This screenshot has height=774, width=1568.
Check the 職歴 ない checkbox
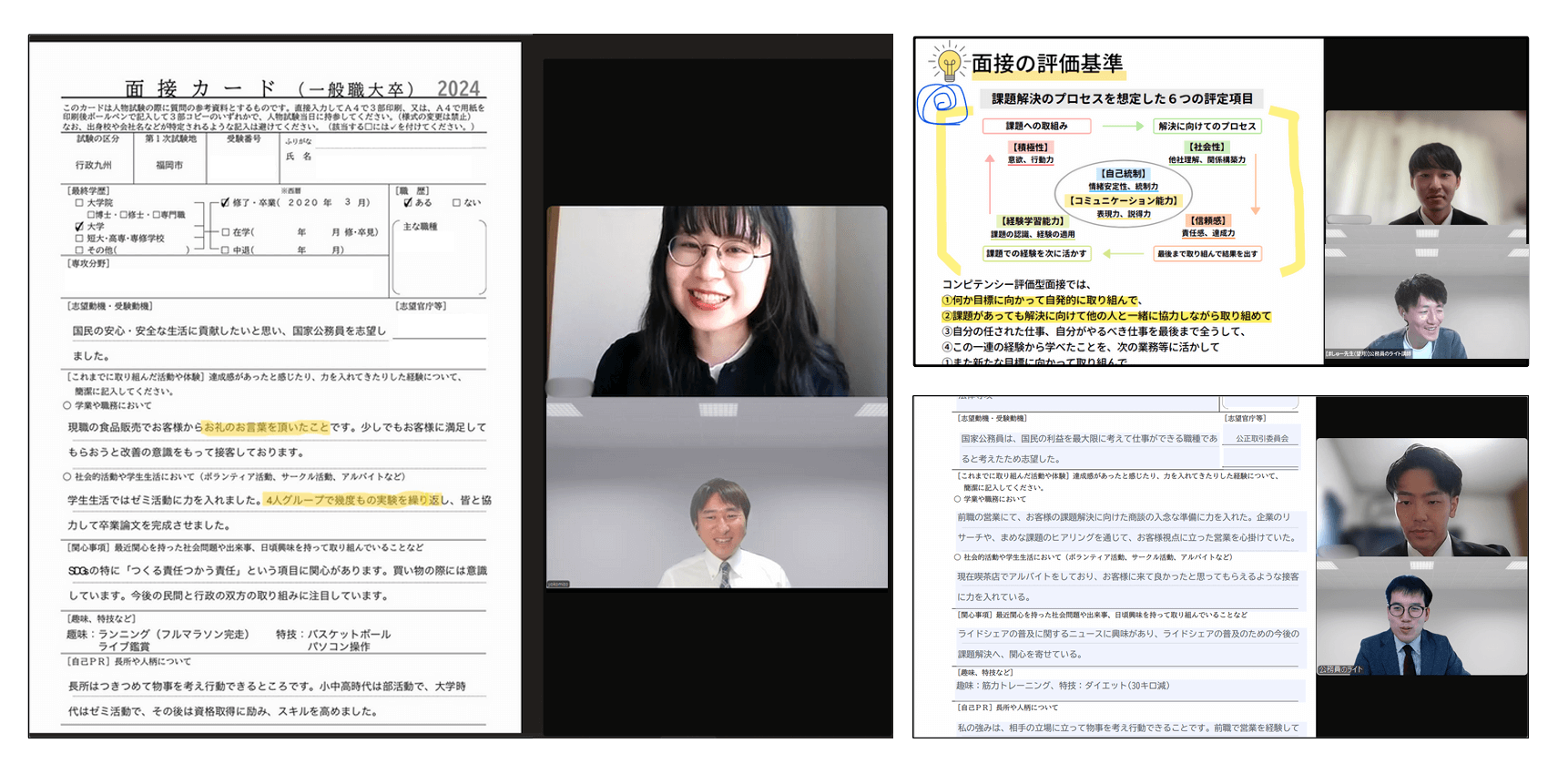tap(456, 203)
